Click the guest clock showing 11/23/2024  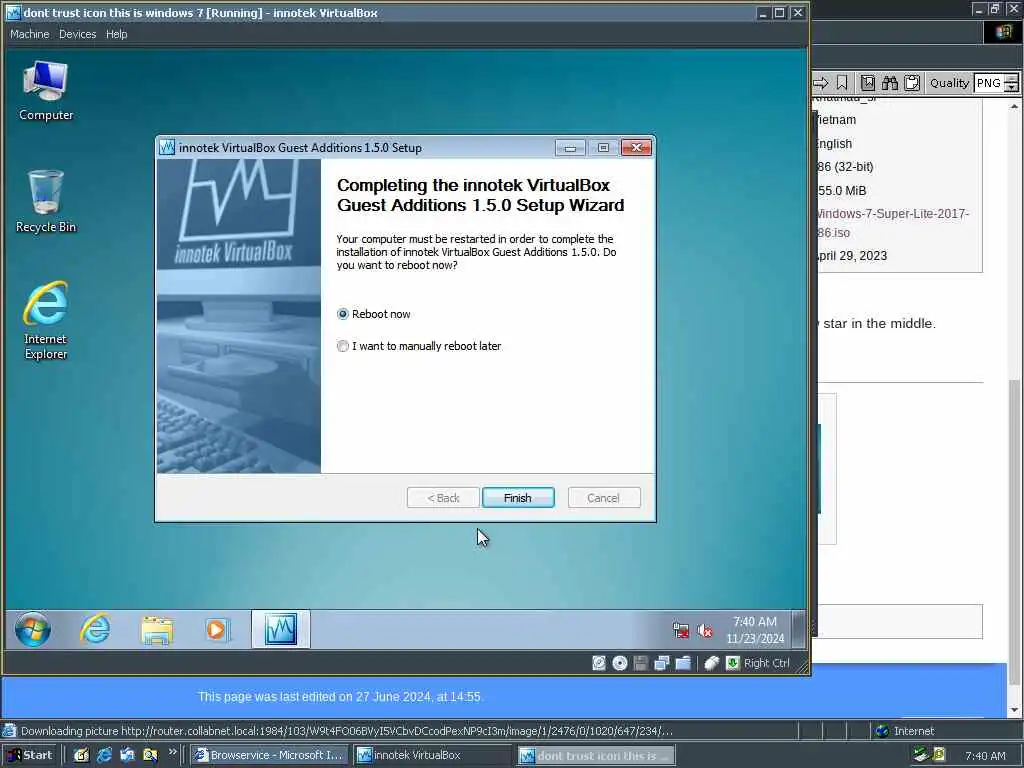(x=755, y=630)
